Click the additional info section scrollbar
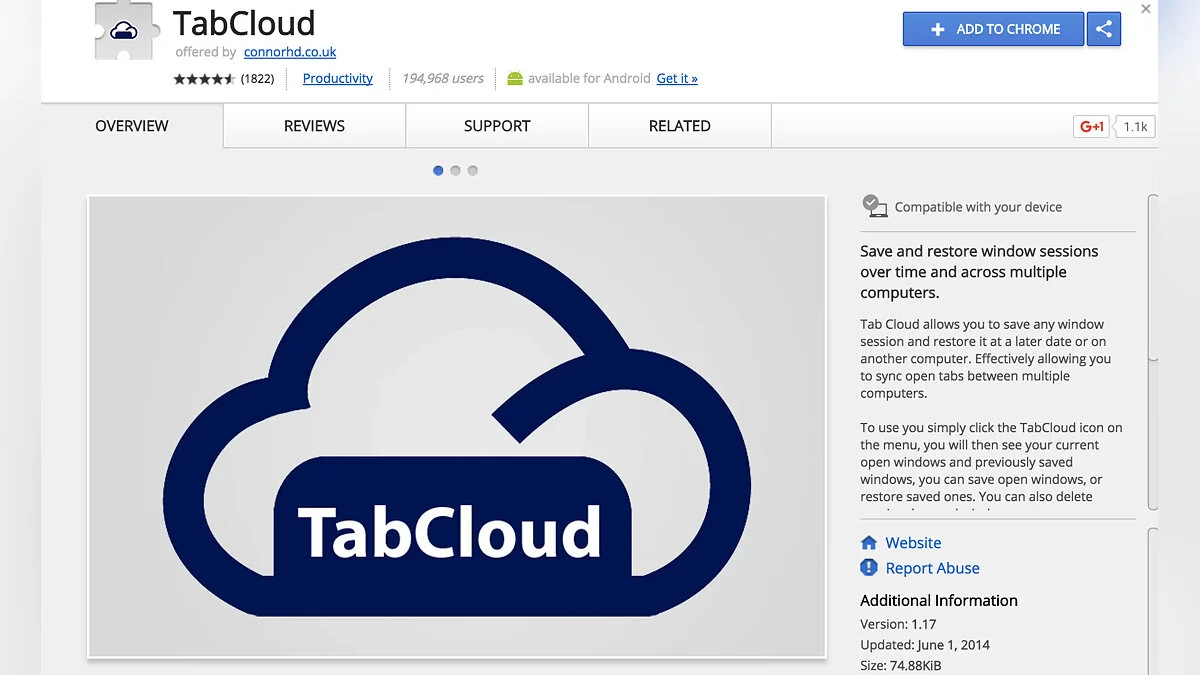This screenshot has width=1200, height=675. [1152, 600]
